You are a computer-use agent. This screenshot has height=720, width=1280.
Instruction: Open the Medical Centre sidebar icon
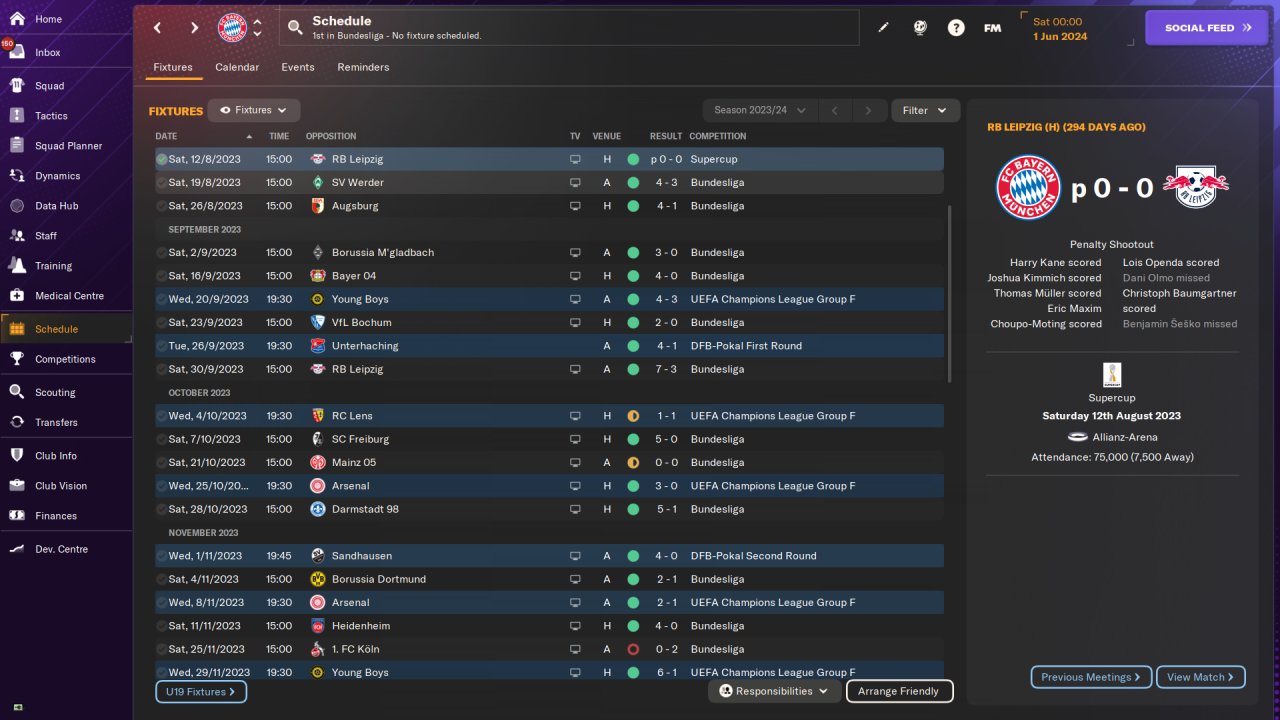(x=17, y=296)
